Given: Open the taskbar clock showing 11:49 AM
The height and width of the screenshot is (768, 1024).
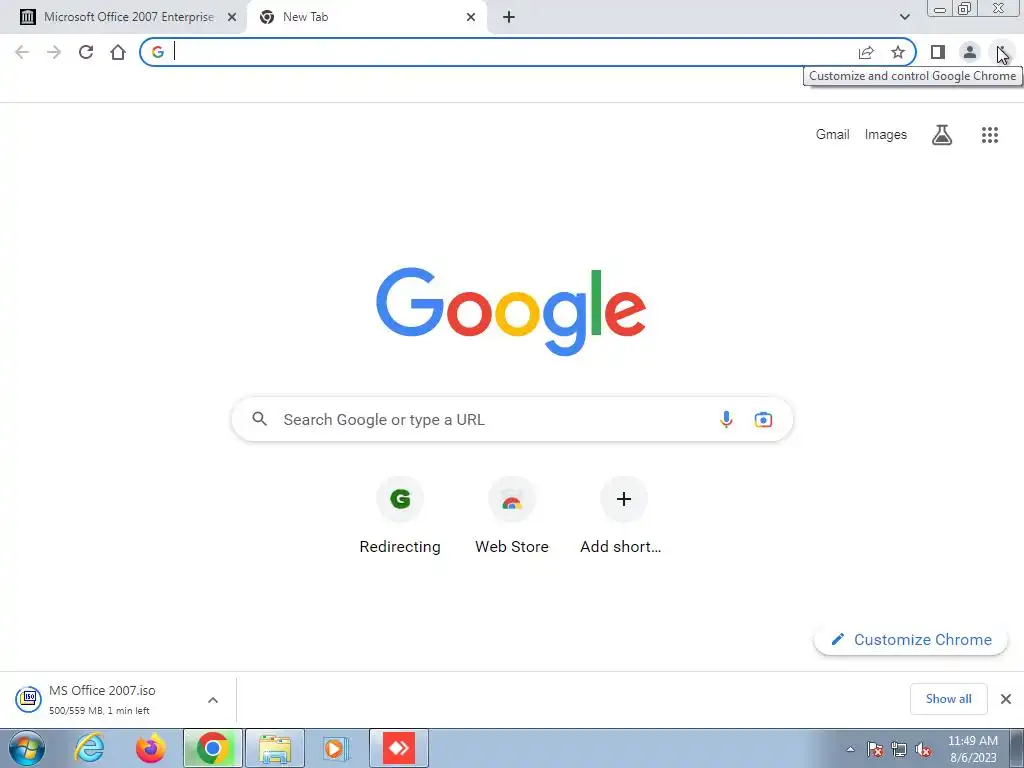Looking at the screenshot, I should coord(972,749).
